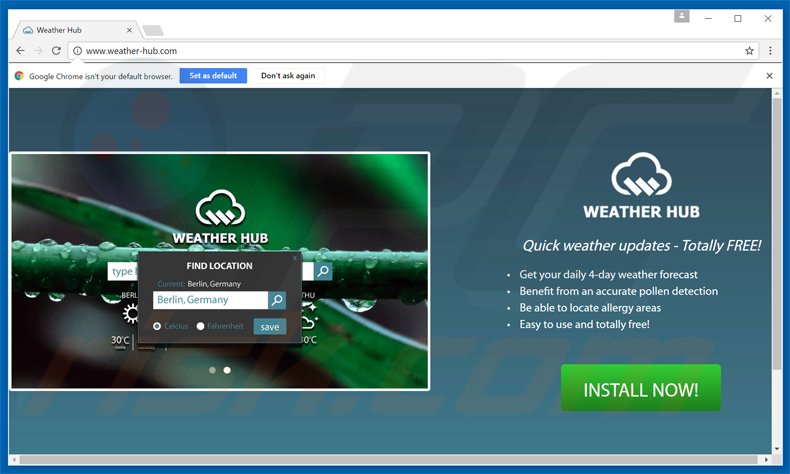Click the Berlin, Germany location input field
The width and height of the screenshot is (790, 474).
coord(211,300)
